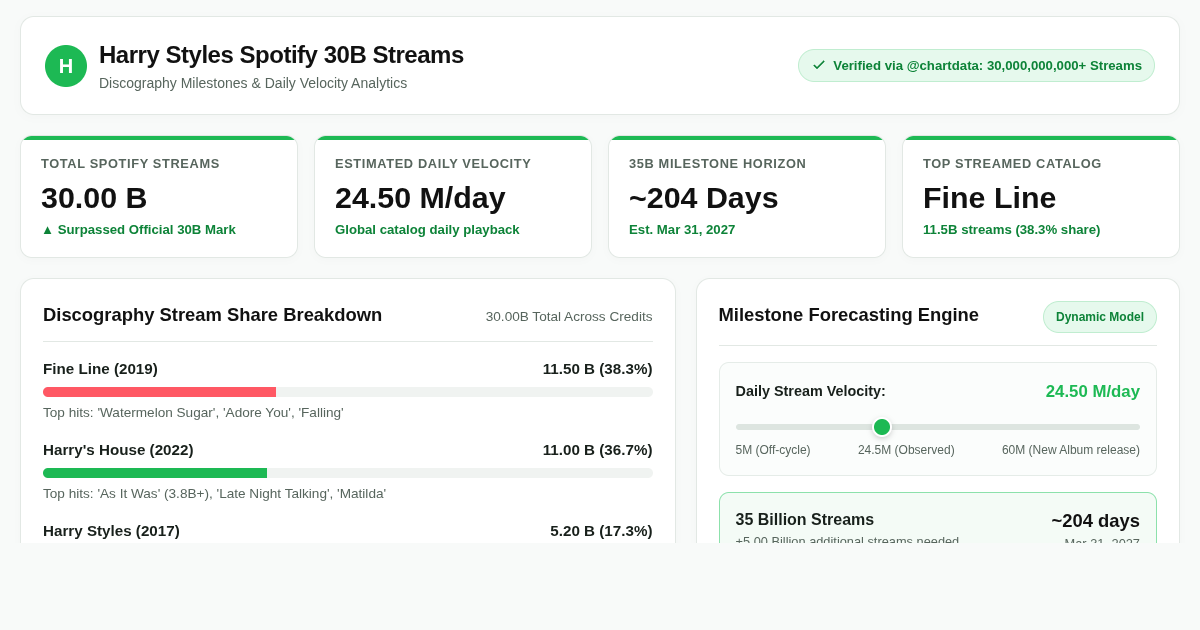
Task: Click the 11.00 B (36.7%) value
Action: click(598, 450)
